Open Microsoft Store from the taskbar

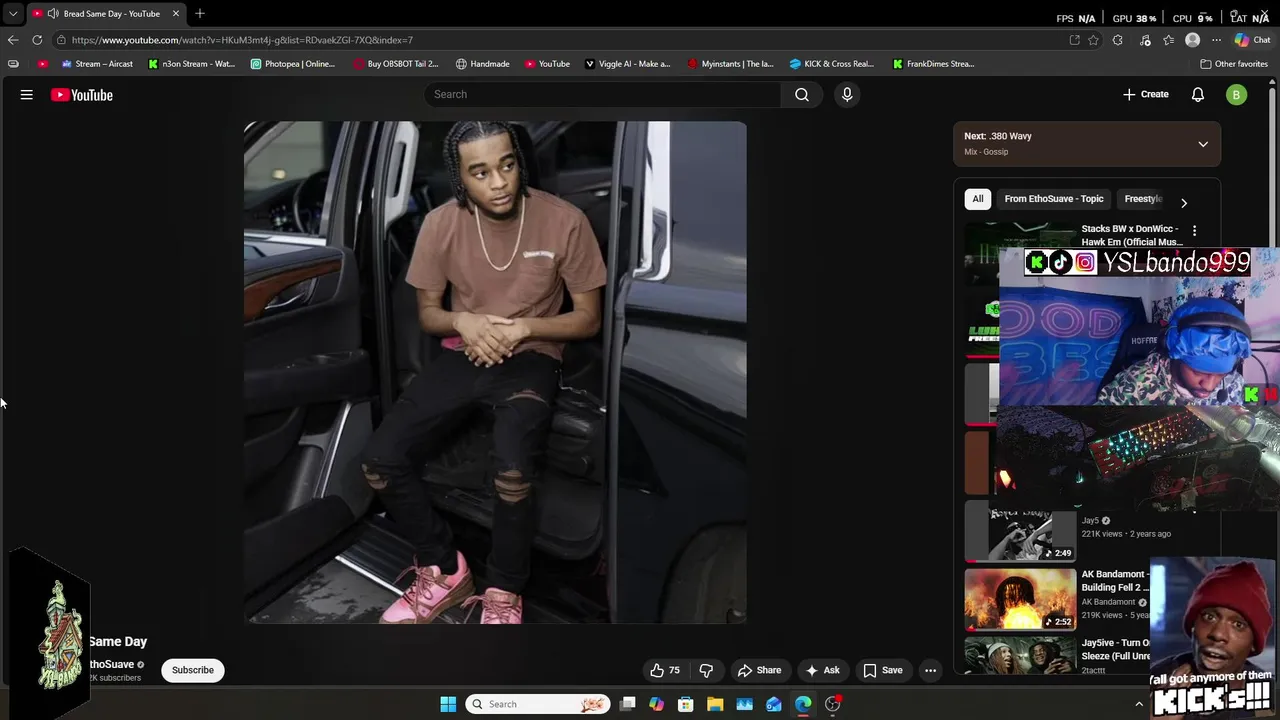686,704
